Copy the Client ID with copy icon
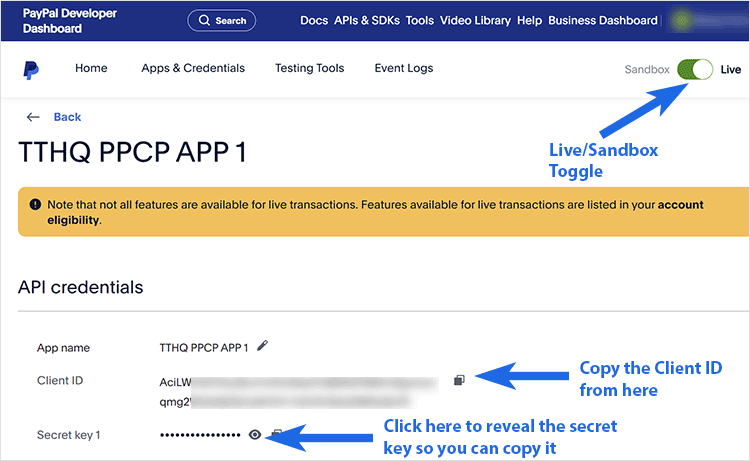Viewport: 750px width, 461px height. coord(459,380)
